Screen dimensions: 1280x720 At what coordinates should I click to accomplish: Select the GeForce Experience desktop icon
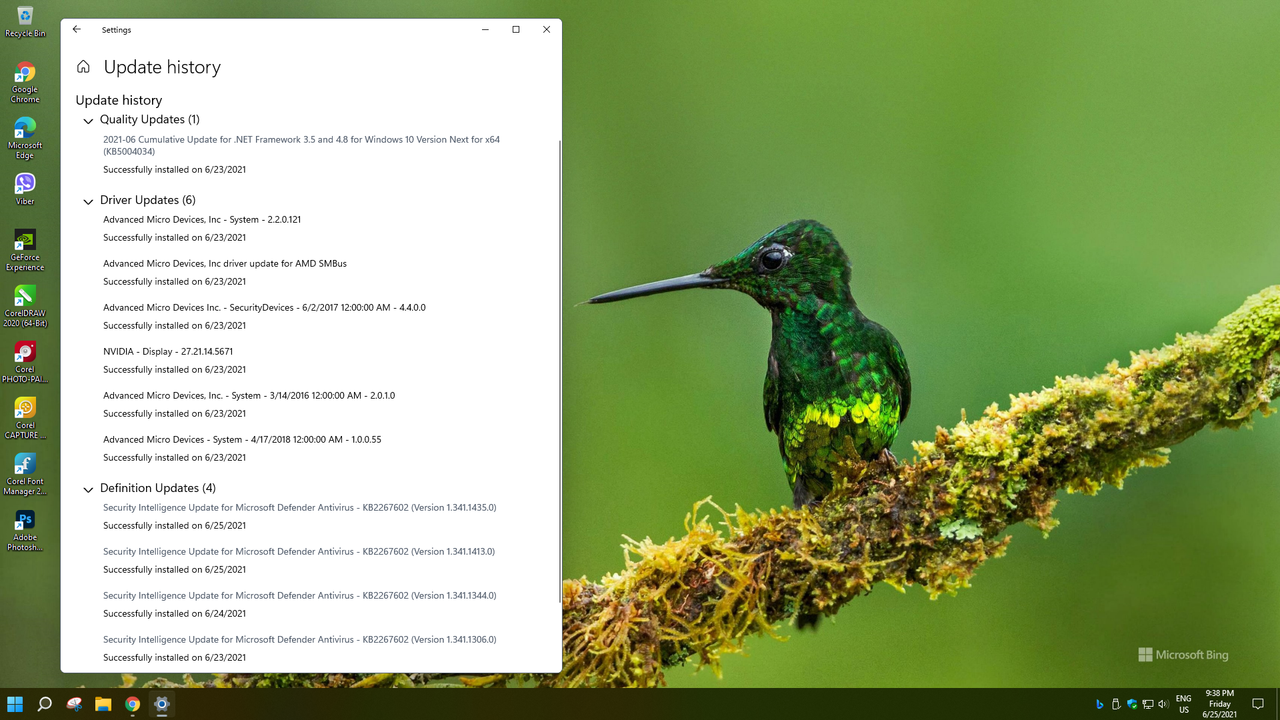tap(25, 251)
